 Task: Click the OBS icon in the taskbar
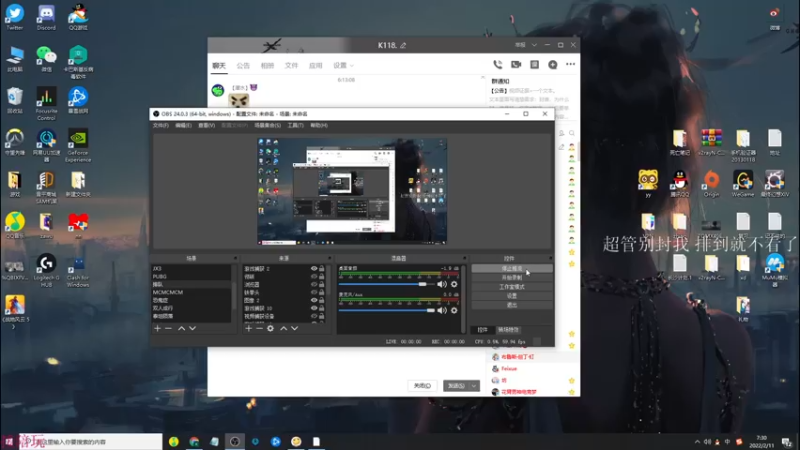[235, 442]
